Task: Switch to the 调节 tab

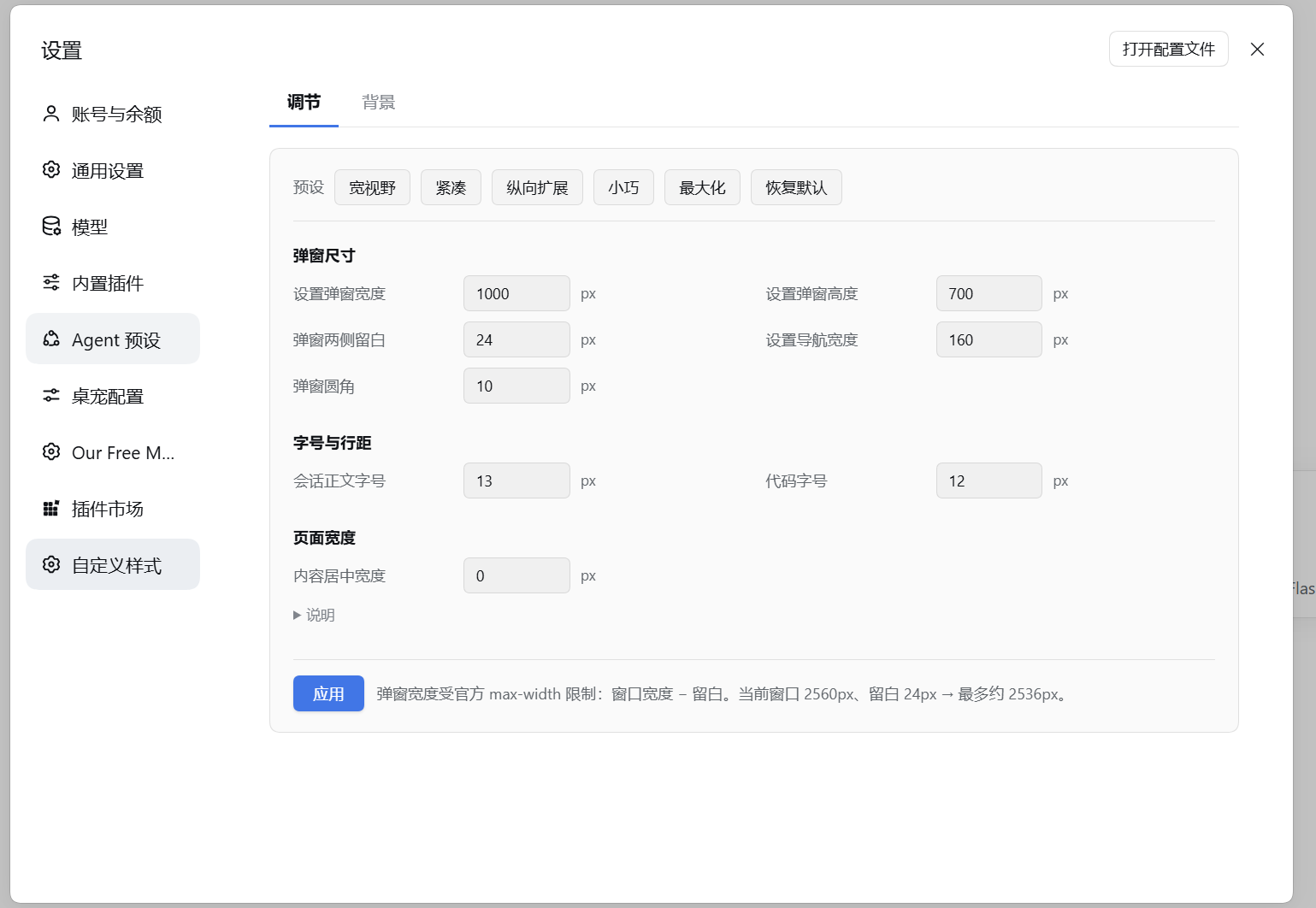Action: pyautogui.click(x=304, y=103)
